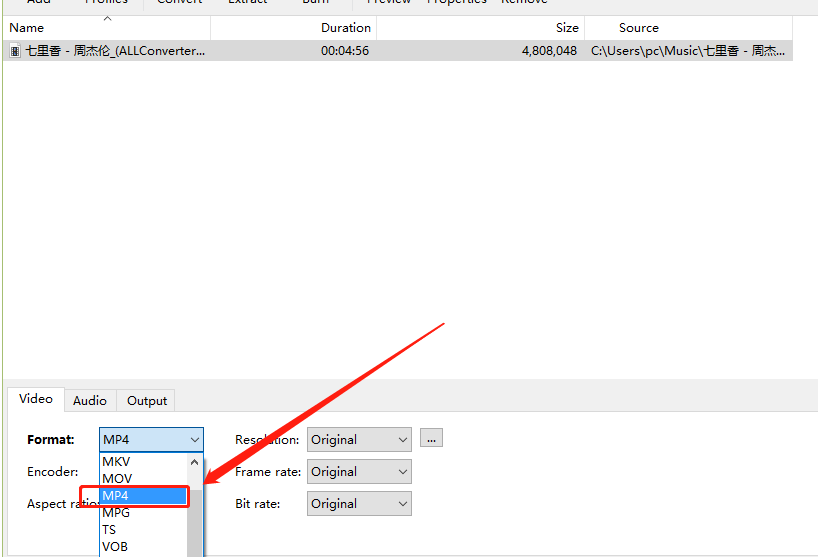Select the 七里香 file row icon
This screenshot has height=557, width=821.
(x=15, y=51)
